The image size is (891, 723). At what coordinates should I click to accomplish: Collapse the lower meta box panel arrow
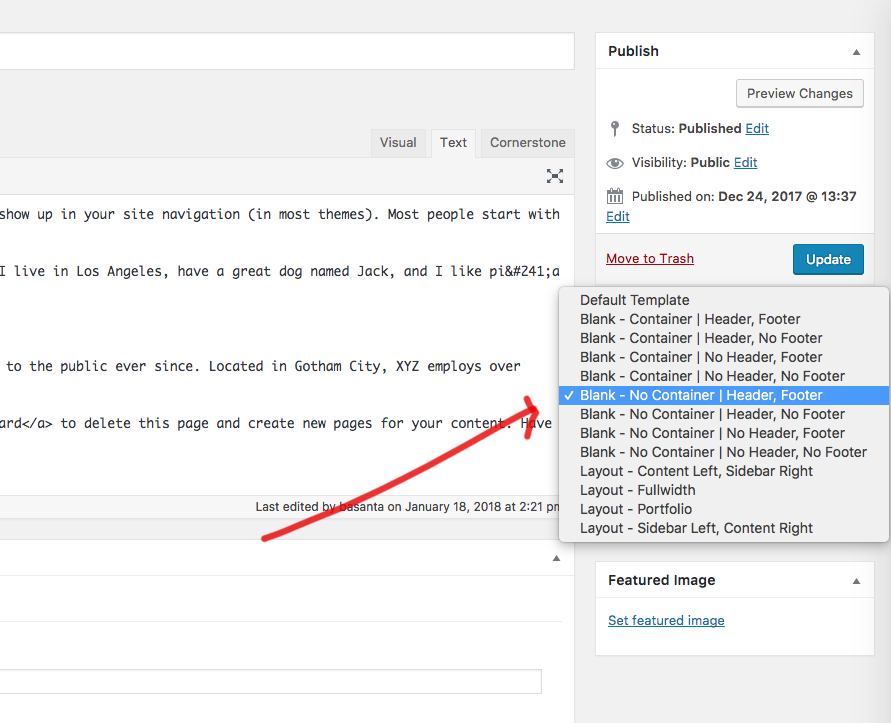(x=556, y=558)
